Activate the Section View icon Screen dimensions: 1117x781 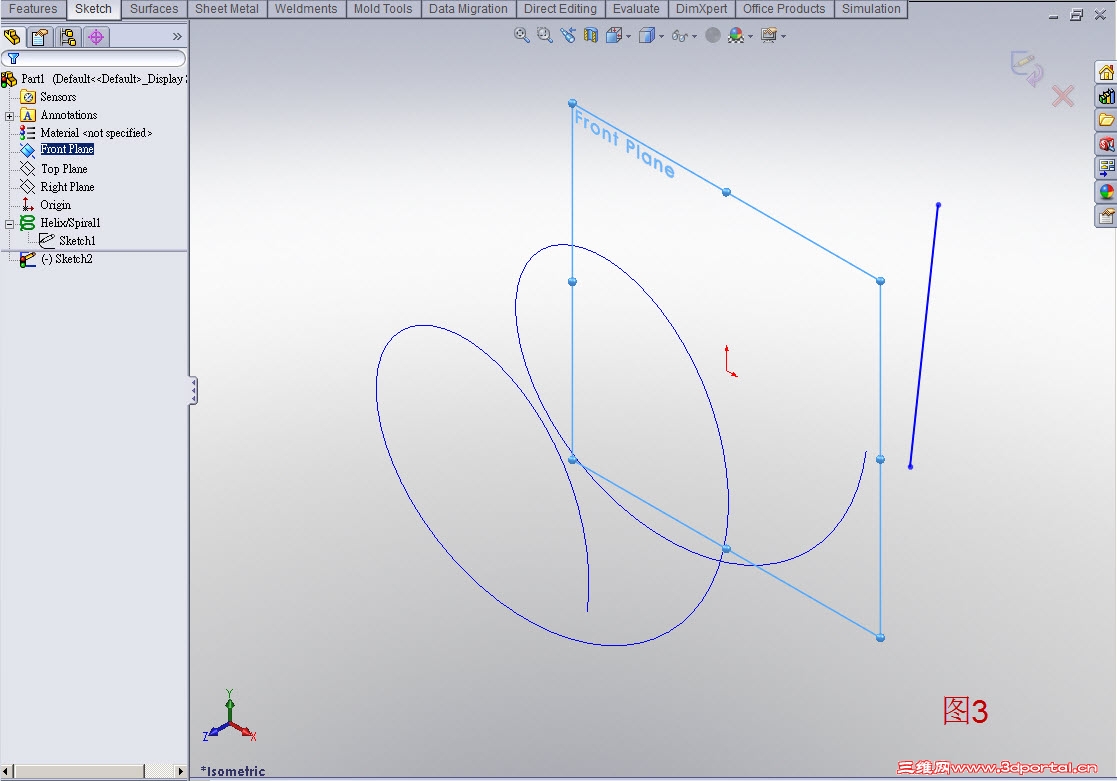[x=591, y=35]
